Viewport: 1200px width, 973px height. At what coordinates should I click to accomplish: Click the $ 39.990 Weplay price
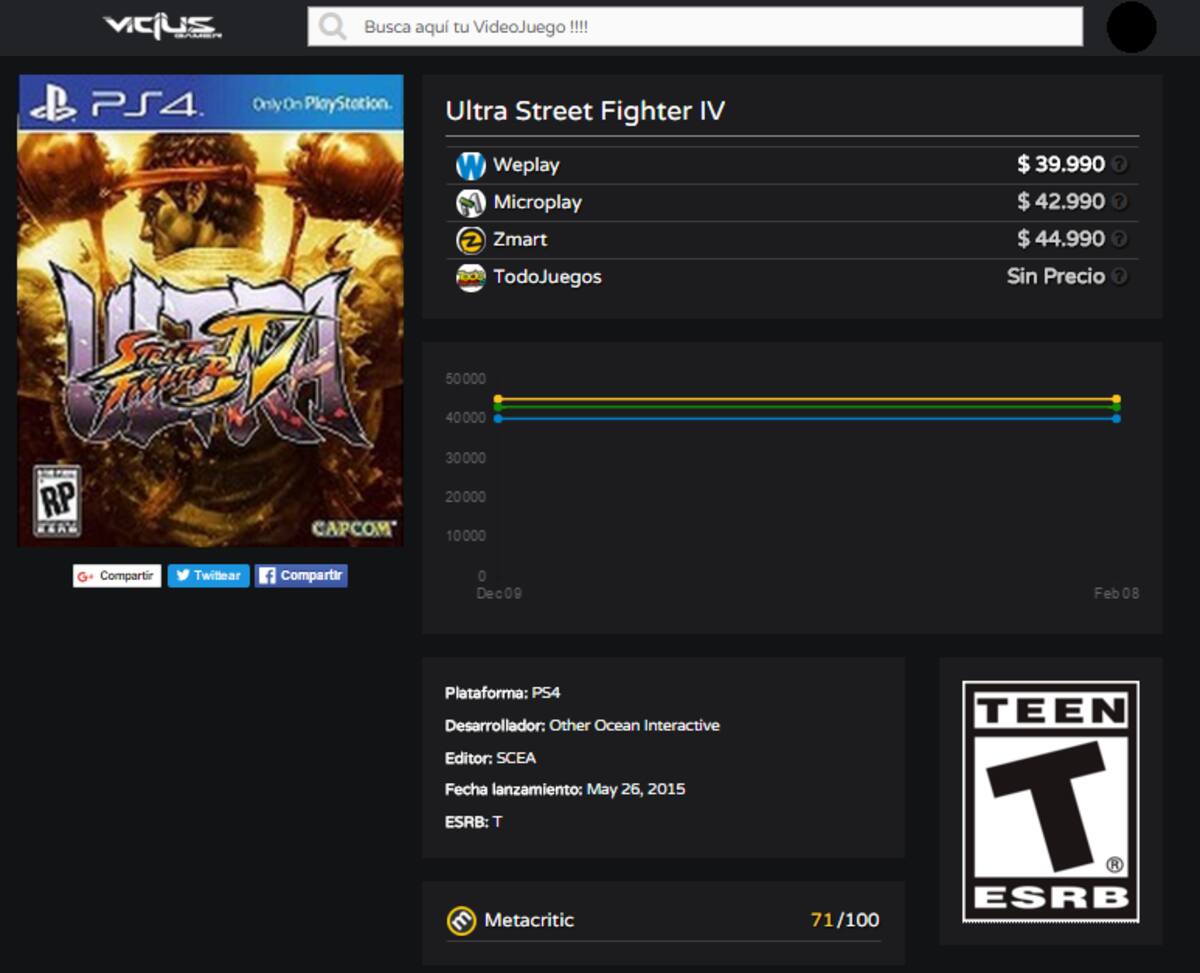point(1061,164)
